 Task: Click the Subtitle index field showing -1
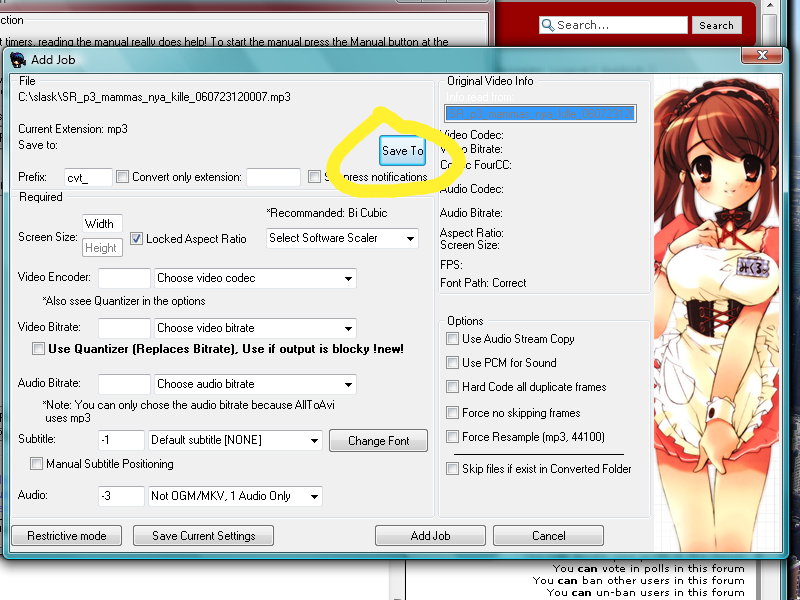point(121,440)
